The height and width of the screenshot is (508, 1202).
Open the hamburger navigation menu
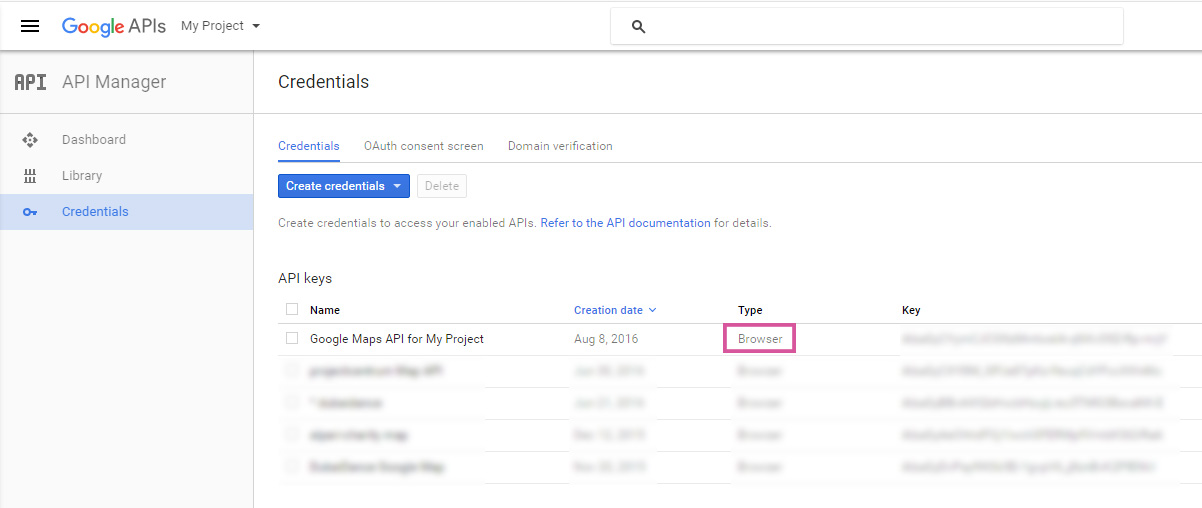[x=30, y=26]
